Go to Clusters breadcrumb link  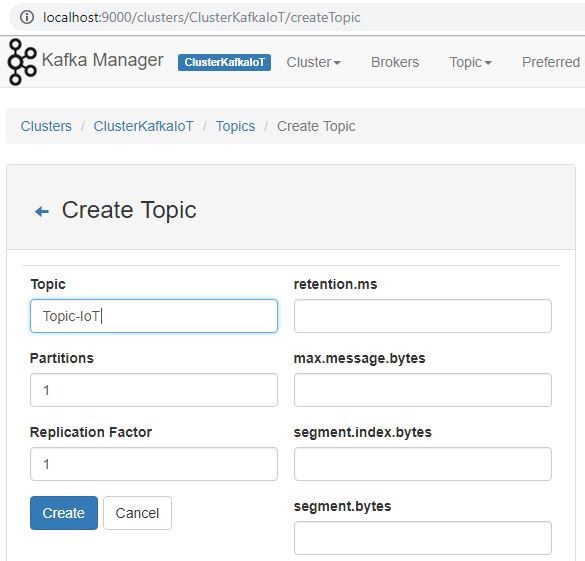click(x=46, y=126)
